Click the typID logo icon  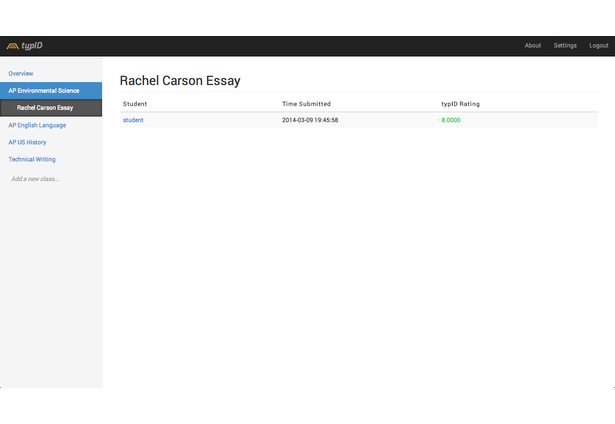click(x=13, y=46)
